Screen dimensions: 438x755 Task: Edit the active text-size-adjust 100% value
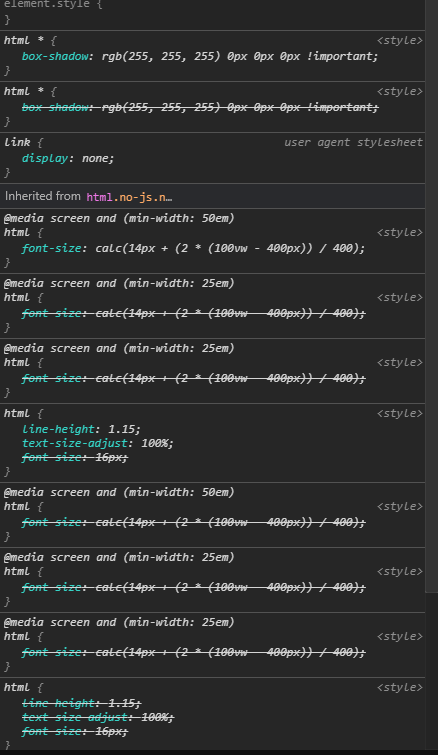[155, 443]
